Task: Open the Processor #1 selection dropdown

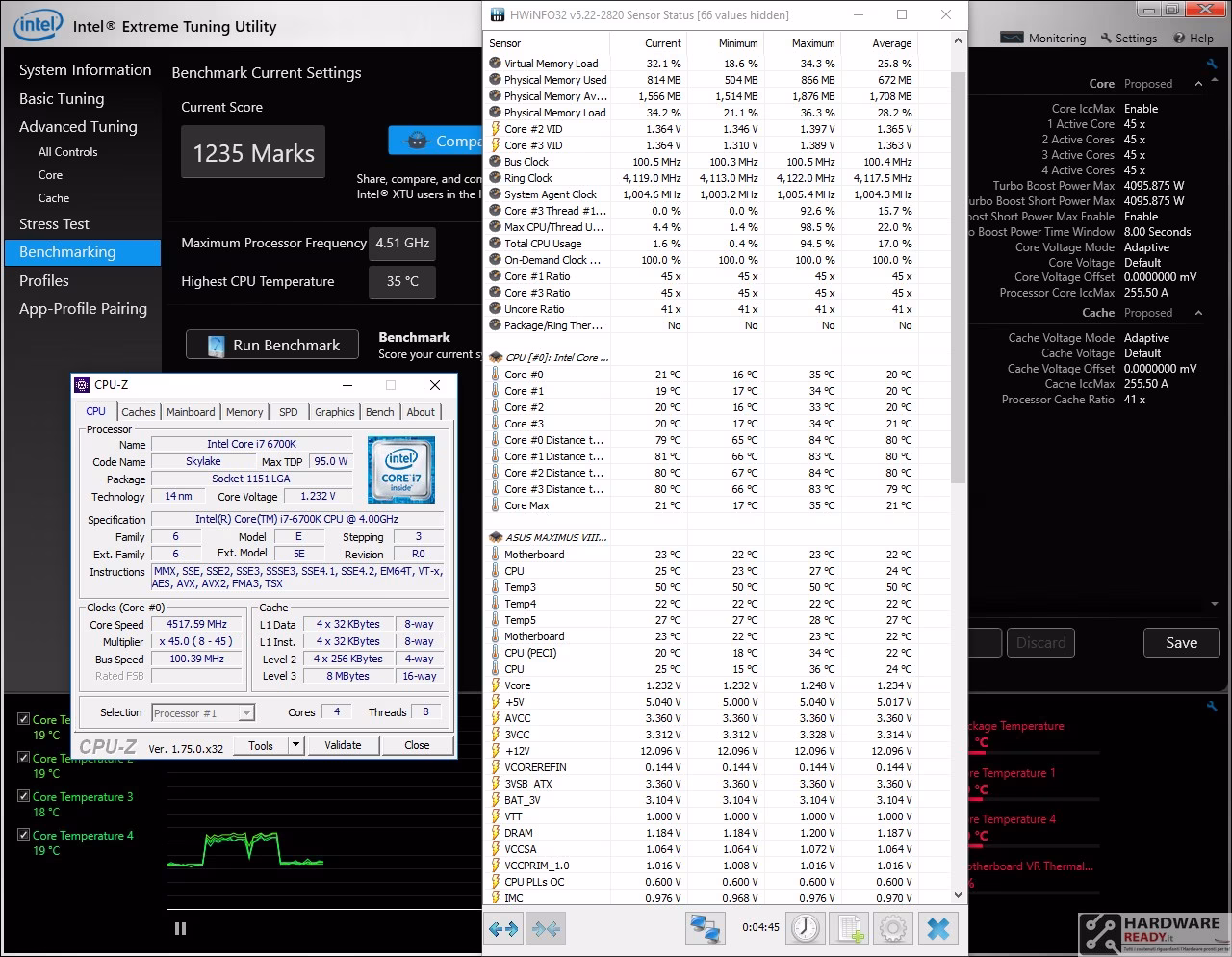Action: click(203, 712)
